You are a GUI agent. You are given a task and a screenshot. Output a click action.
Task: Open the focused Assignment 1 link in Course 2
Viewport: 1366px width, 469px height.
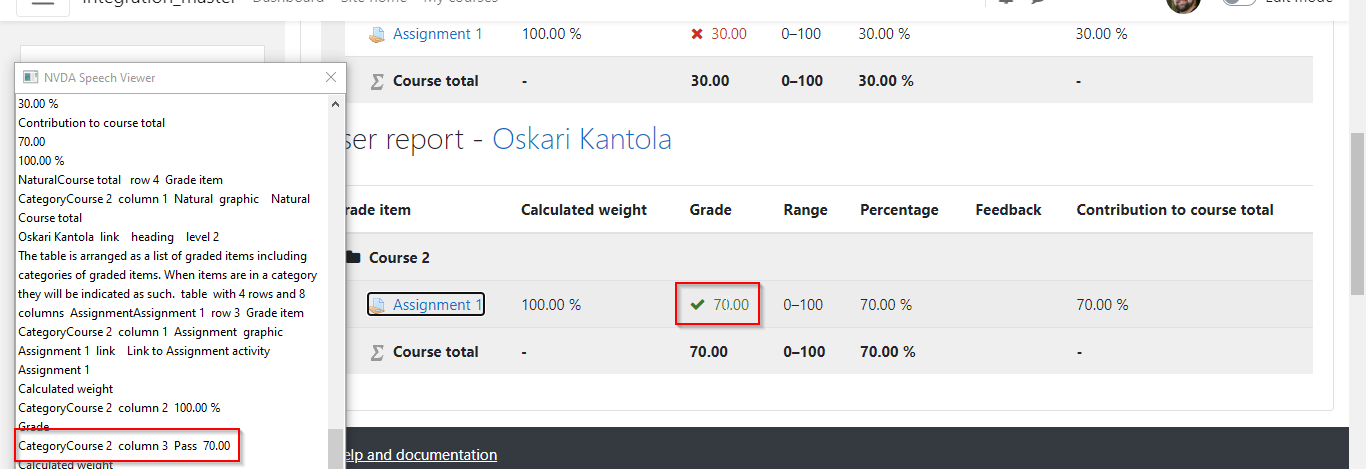438,305
